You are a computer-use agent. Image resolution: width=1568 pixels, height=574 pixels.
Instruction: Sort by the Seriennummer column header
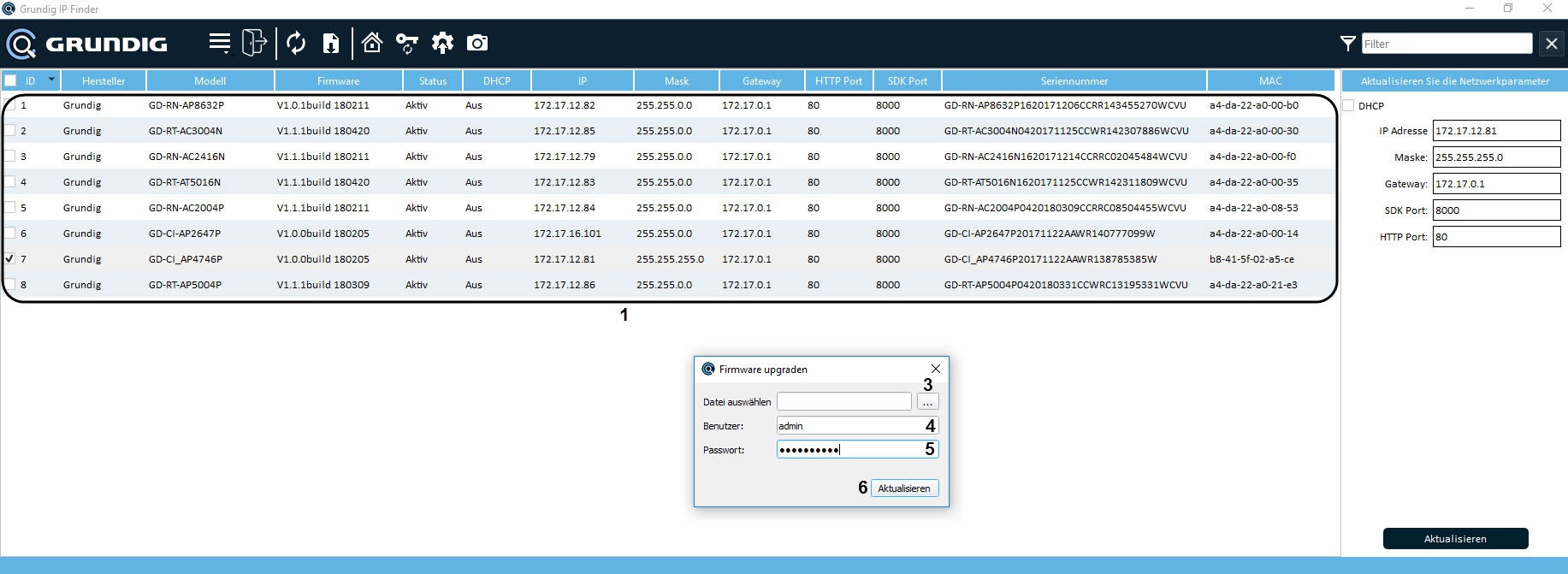(1074, 80)
